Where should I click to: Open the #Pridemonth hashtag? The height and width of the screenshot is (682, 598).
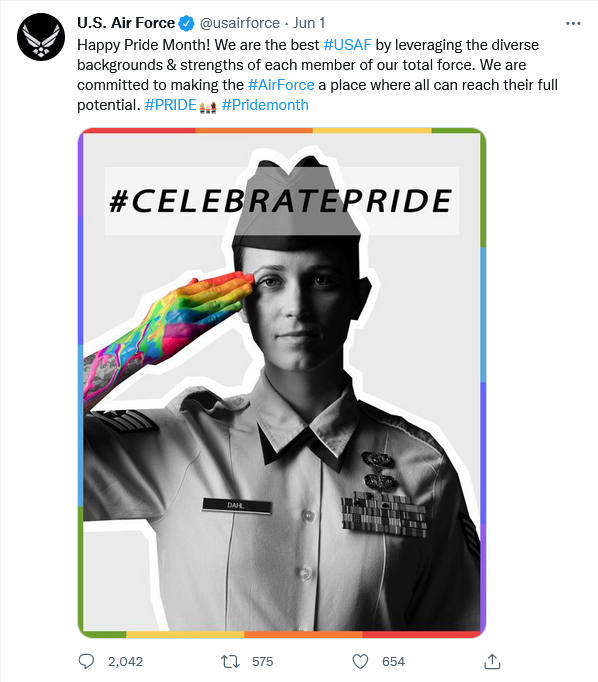point(265,105)
